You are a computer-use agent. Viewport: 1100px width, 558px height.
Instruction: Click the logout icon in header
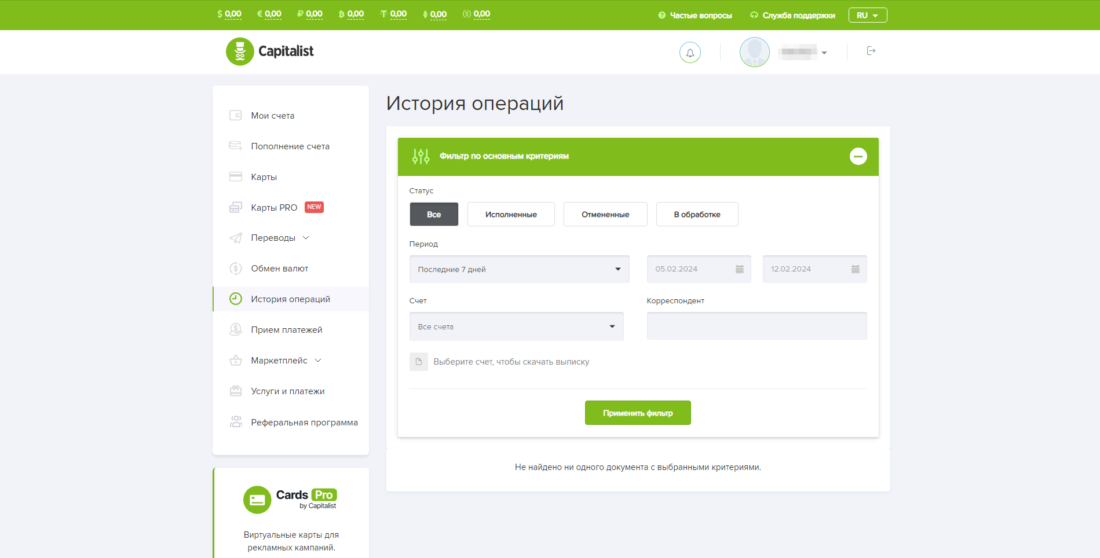click(x=871, y=51)
